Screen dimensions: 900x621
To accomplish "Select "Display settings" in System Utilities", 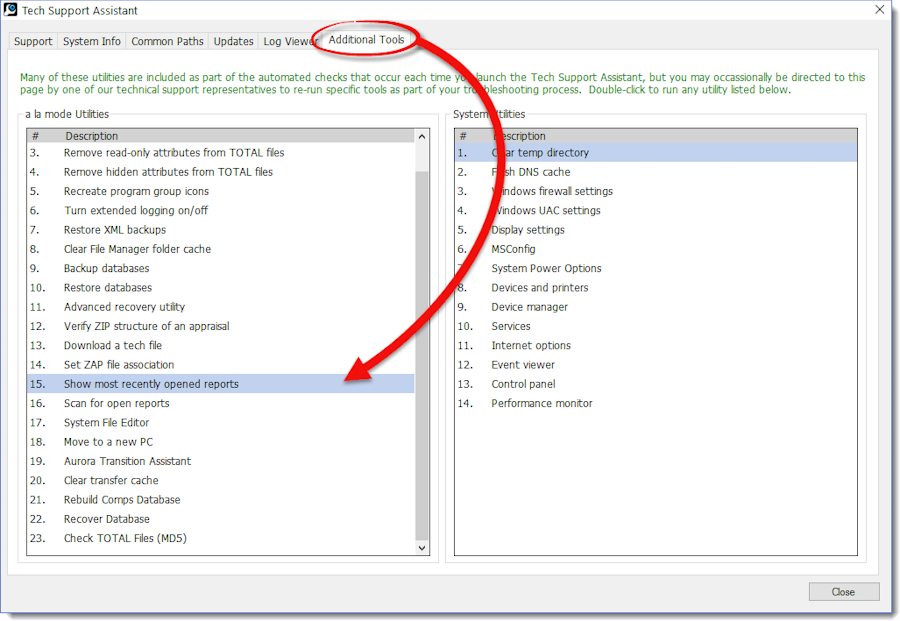I will point(655,230).
